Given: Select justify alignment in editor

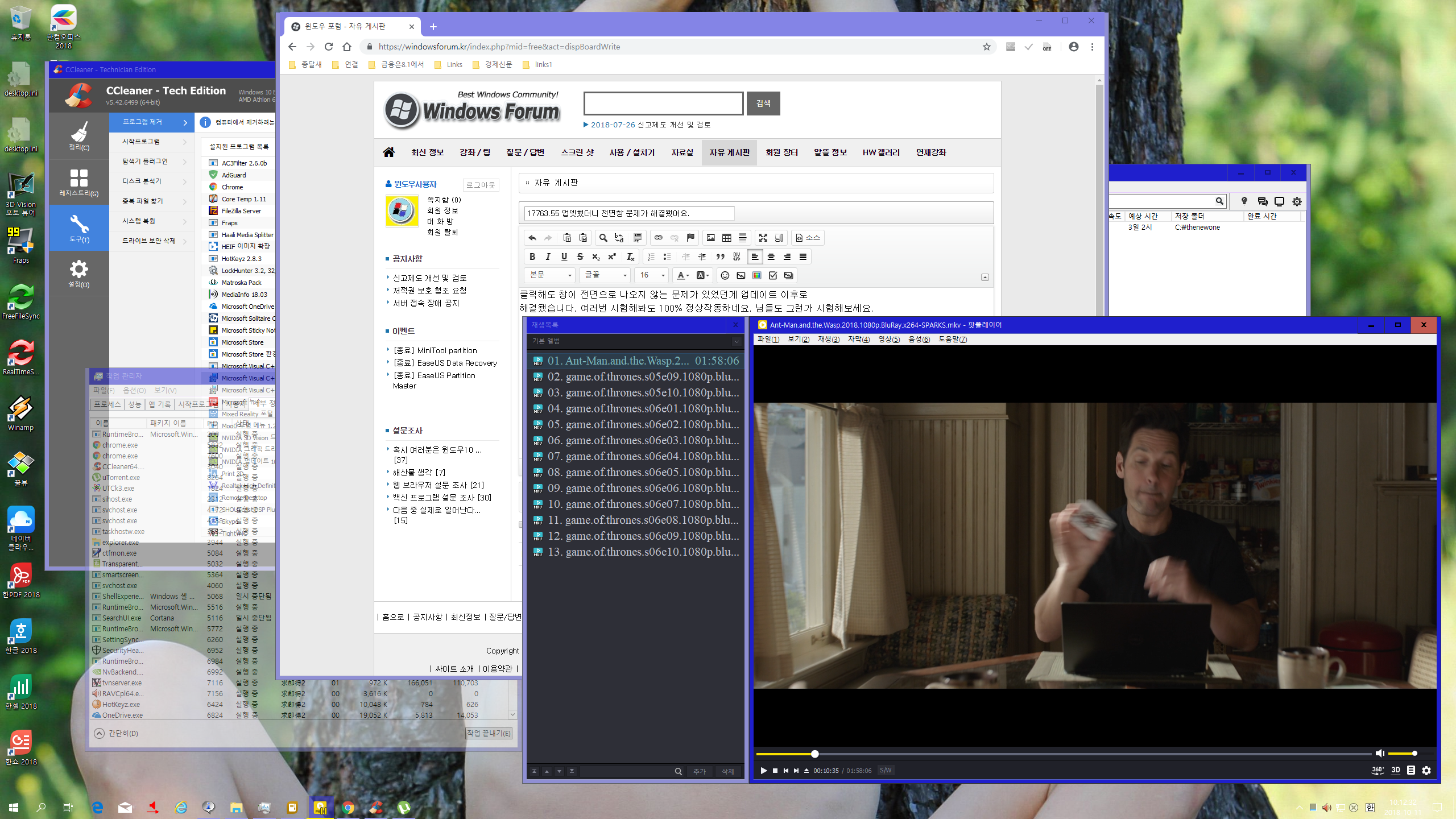Looking at the screenshot, I should 803,257.
